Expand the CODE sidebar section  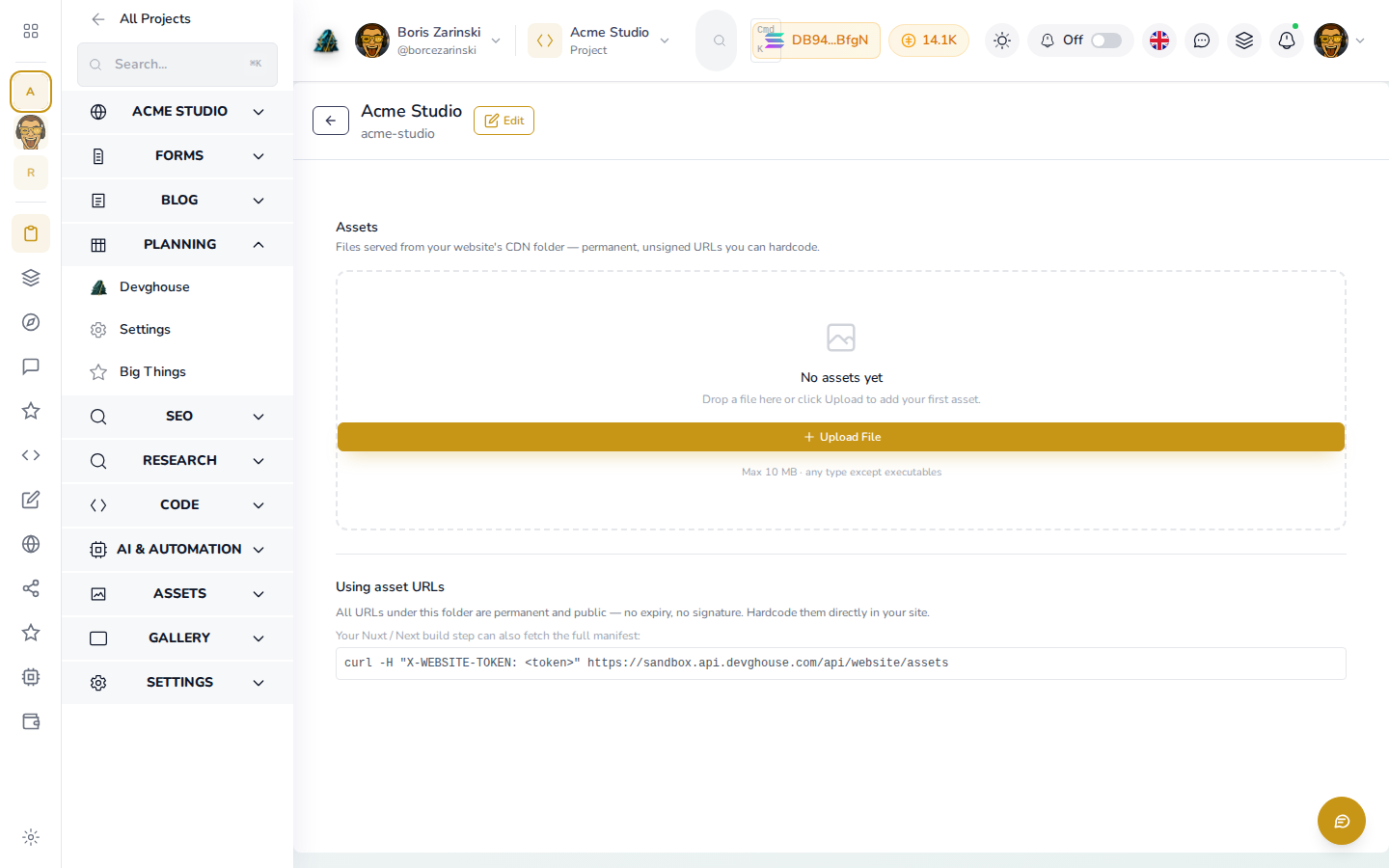(177, 504)
